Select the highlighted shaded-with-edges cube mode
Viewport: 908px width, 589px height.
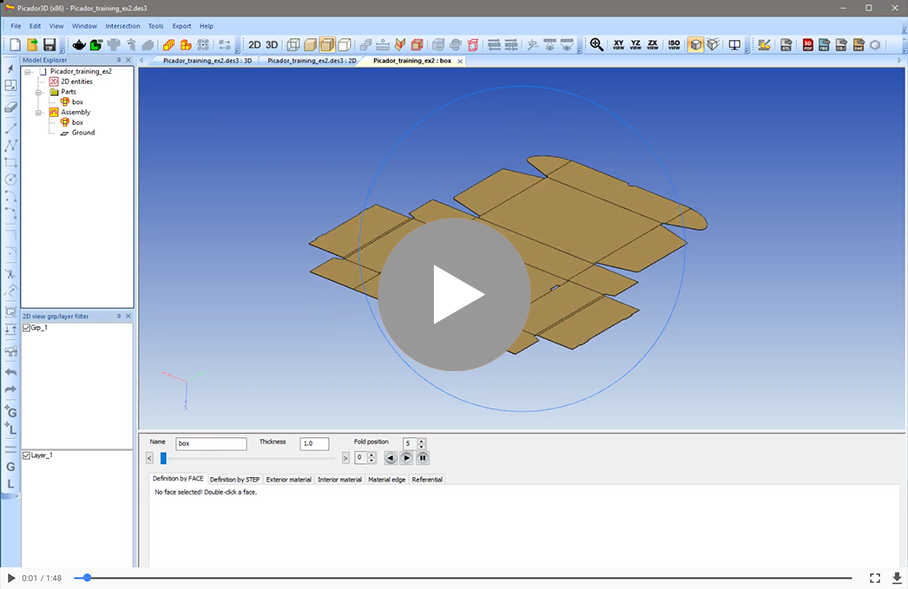[327, 45]
